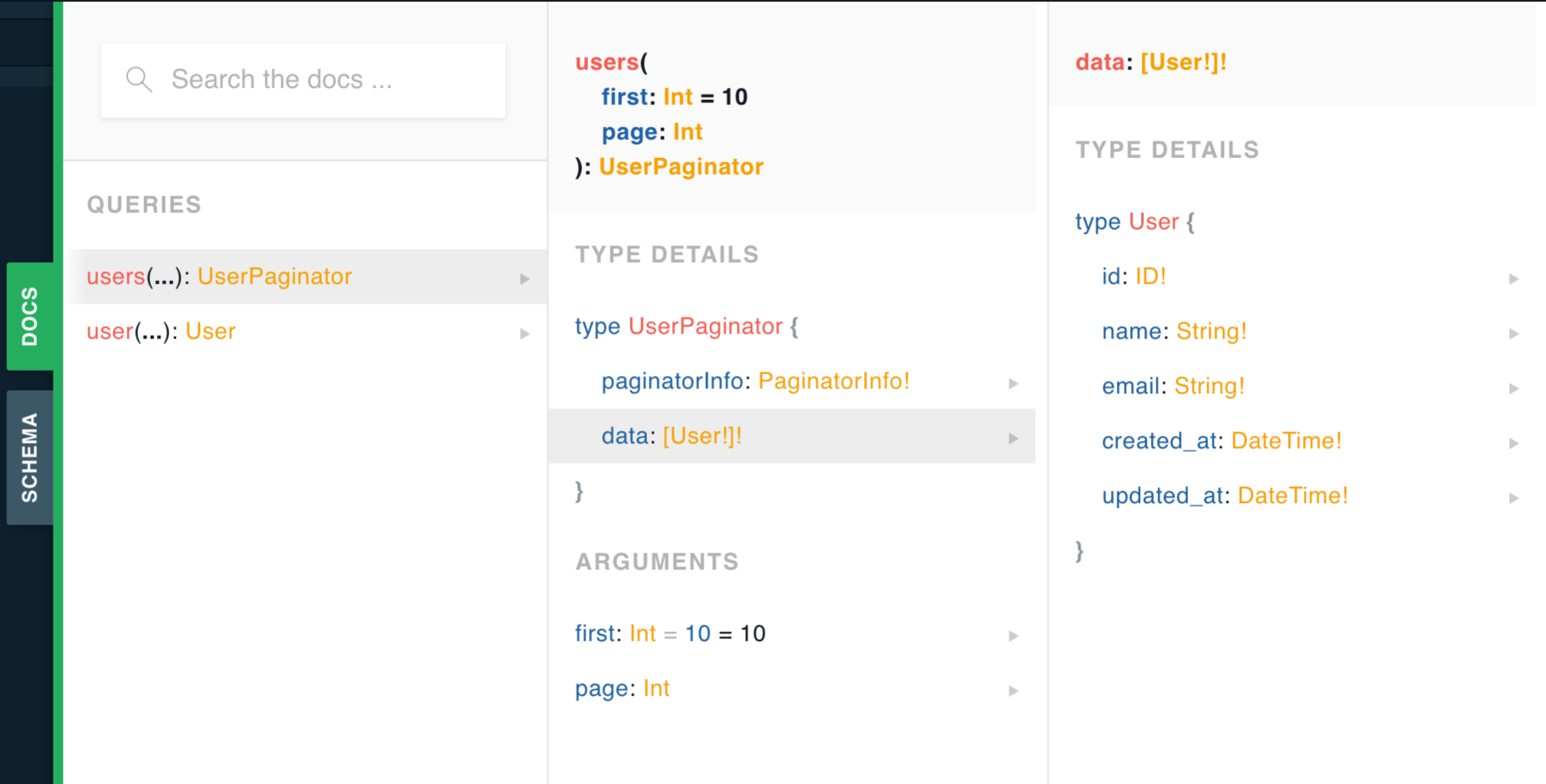Expand the name field chevron
The height and width of the screenshot is (784, 1546).
(1514, 333)
